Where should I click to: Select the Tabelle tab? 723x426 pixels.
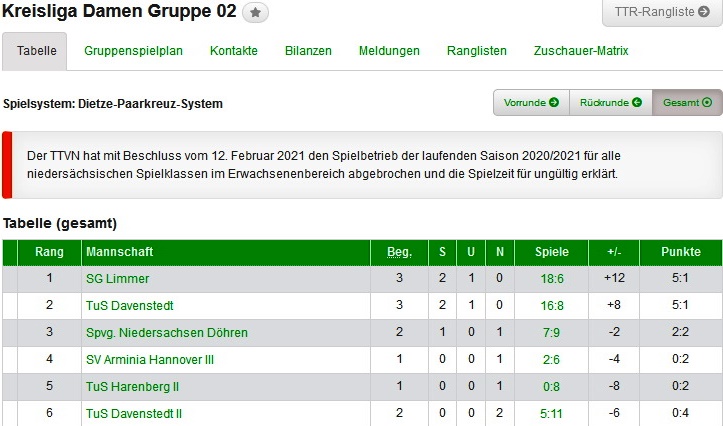click(36, 51)
